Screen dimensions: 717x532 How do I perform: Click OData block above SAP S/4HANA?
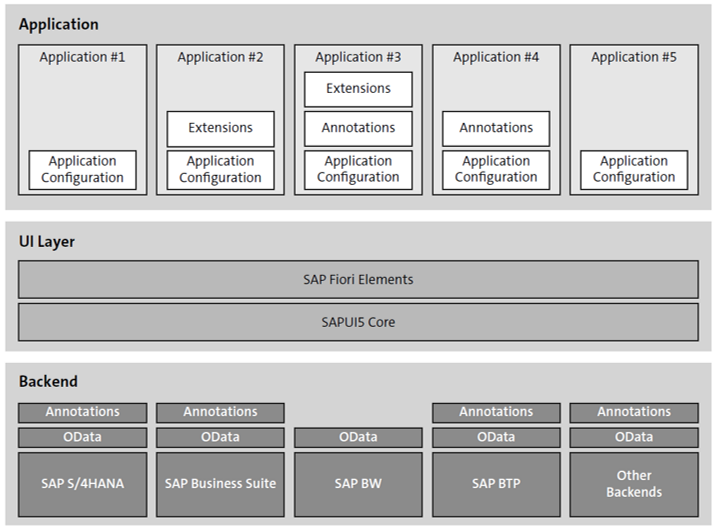(82, 438)
